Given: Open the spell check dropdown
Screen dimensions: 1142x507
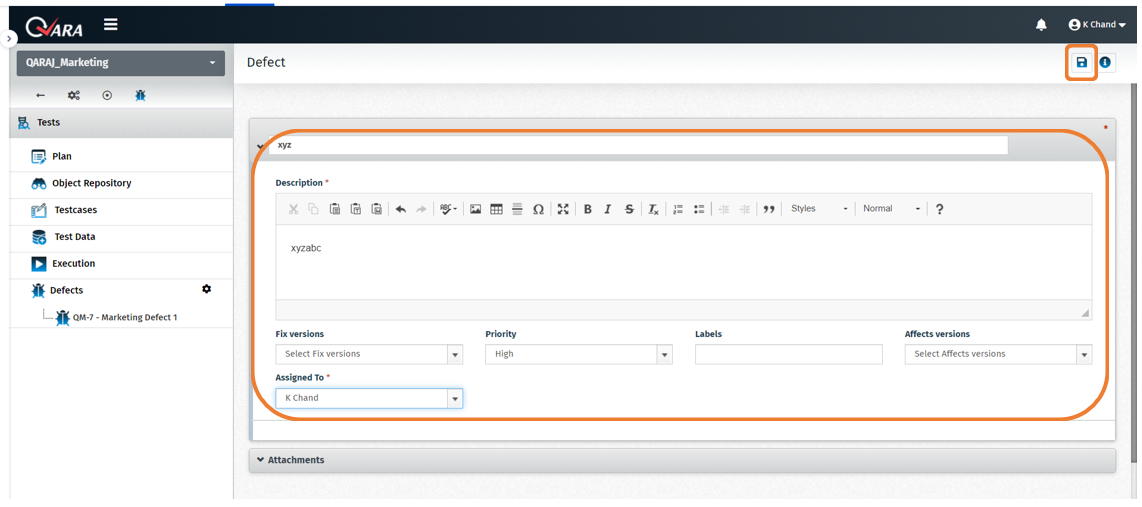Looking at the screenshot, I should 449,209.
